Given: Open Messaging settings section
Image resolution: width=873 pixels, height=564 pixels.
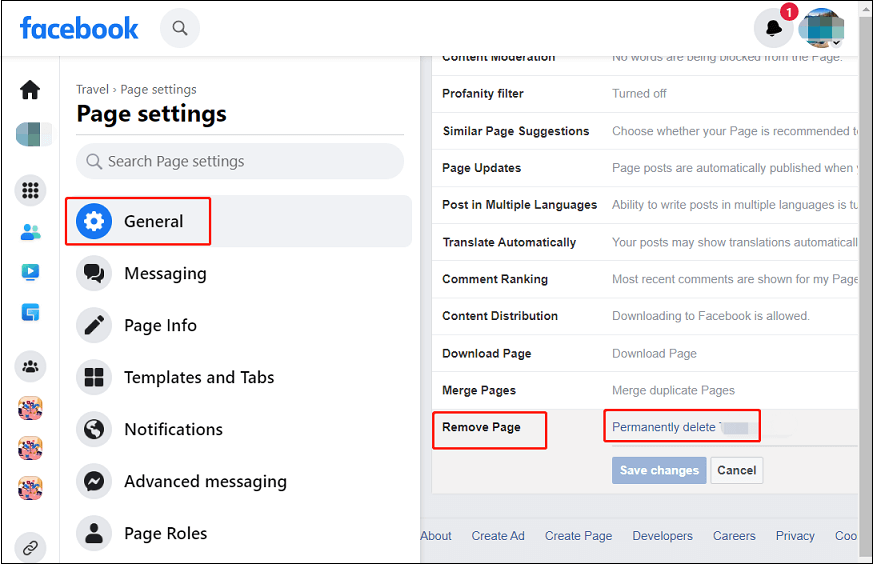Looking at the screenshot, I should [x=165, y=273].
